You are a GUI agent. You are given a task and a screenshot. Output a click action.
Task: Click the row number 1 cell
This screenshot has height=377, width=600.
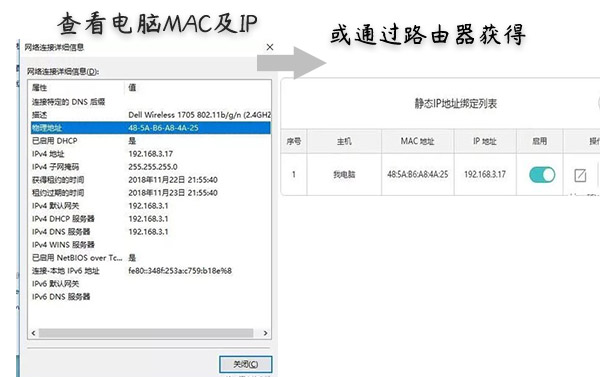pos(293,175)
